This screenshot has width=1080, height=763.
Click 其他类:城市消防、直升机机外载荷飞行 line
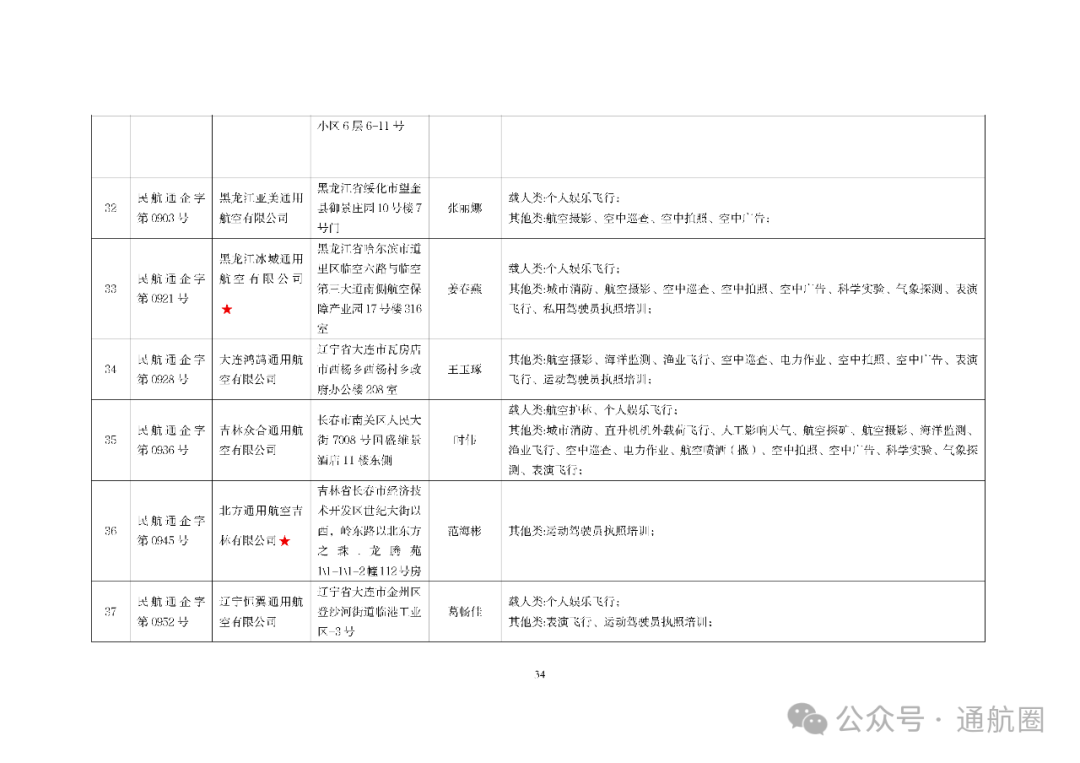pyautogui.click(x=741, y=430)
